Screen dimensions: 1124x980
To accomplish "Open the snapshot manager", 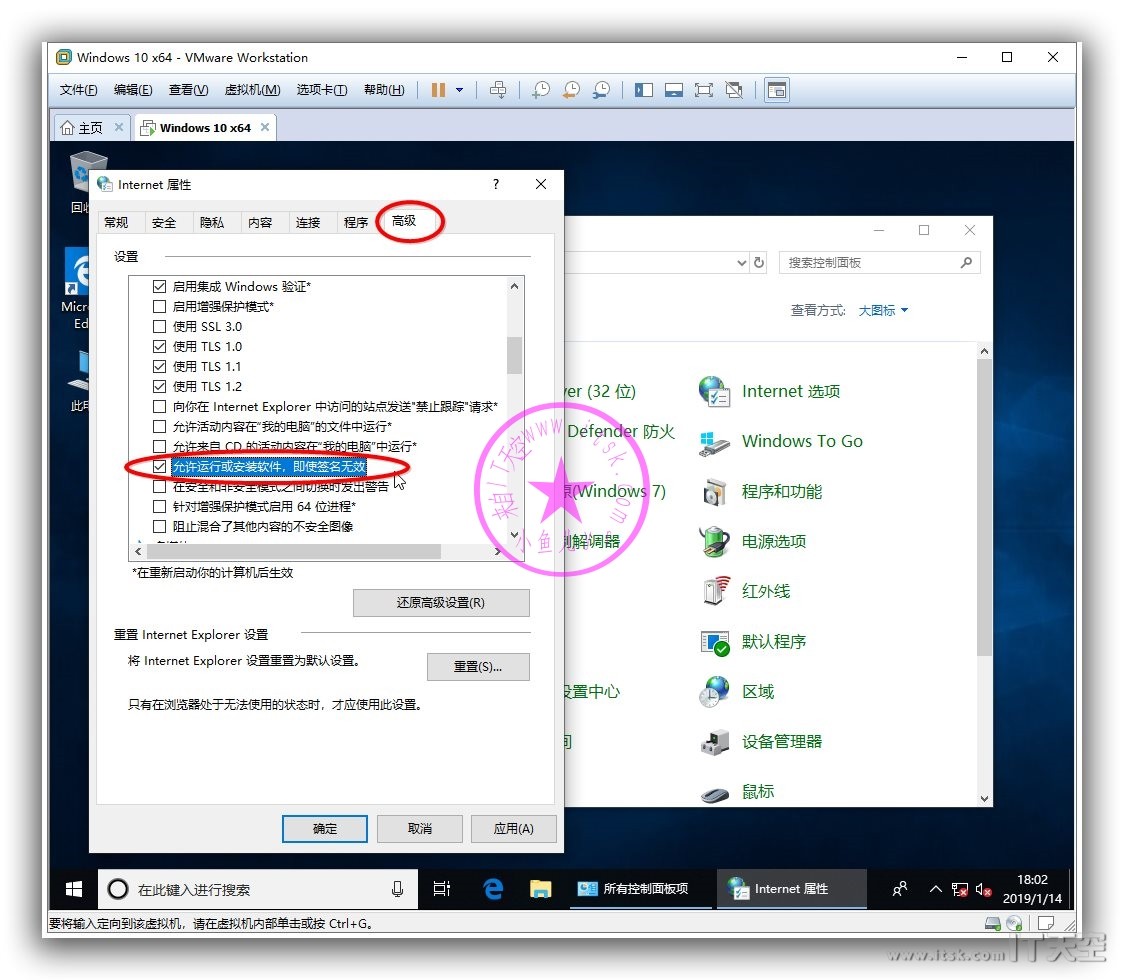I will 601,90.
